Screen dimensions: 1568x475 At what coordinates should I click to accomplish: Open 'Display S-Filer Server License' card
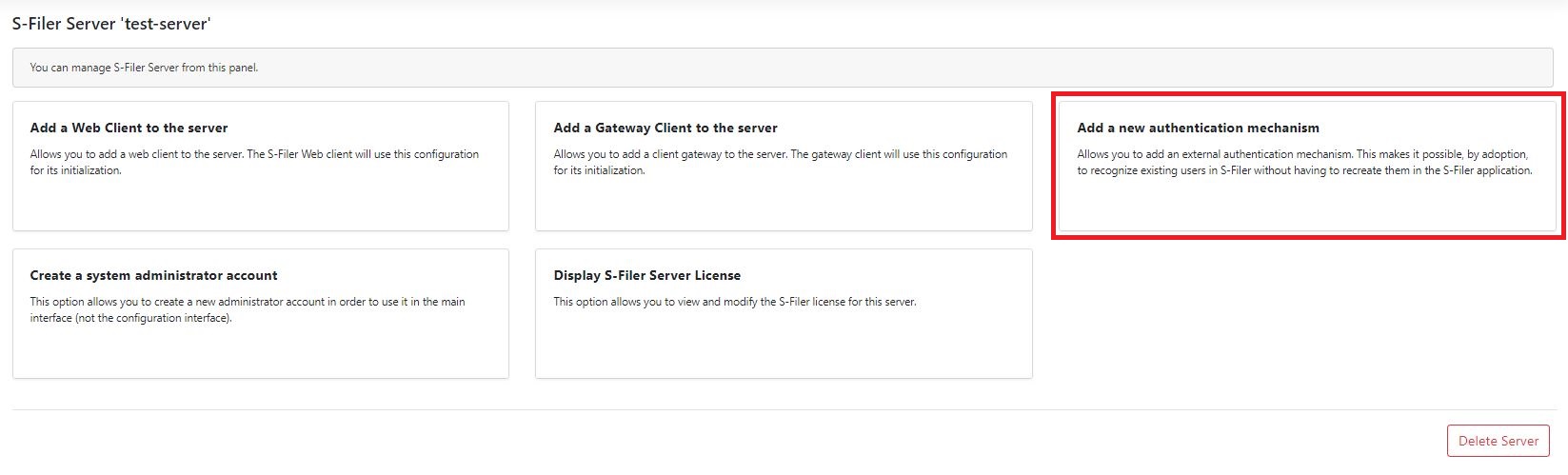(784, 314)
